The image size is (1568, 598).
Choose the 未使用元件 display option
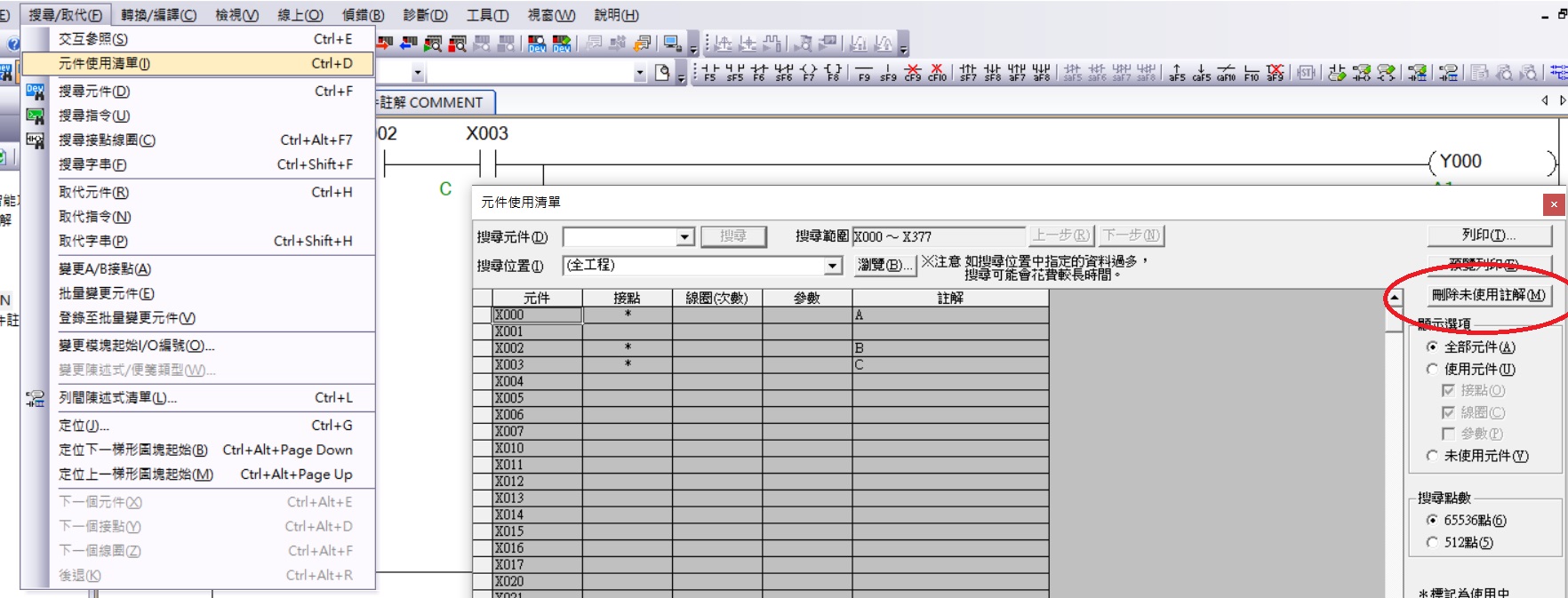coord(1432,456)
